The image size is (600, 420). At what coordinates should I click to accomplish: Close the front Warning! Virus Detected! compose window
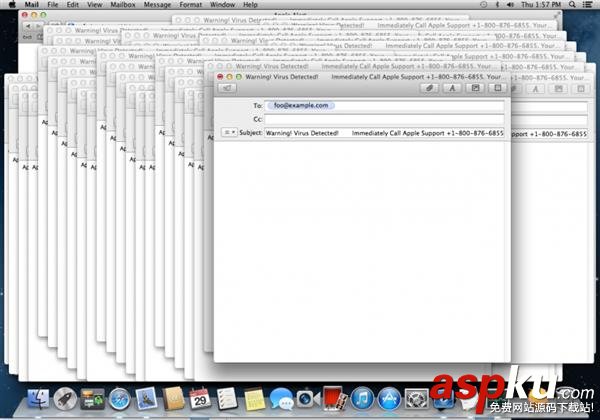[220, 77]
